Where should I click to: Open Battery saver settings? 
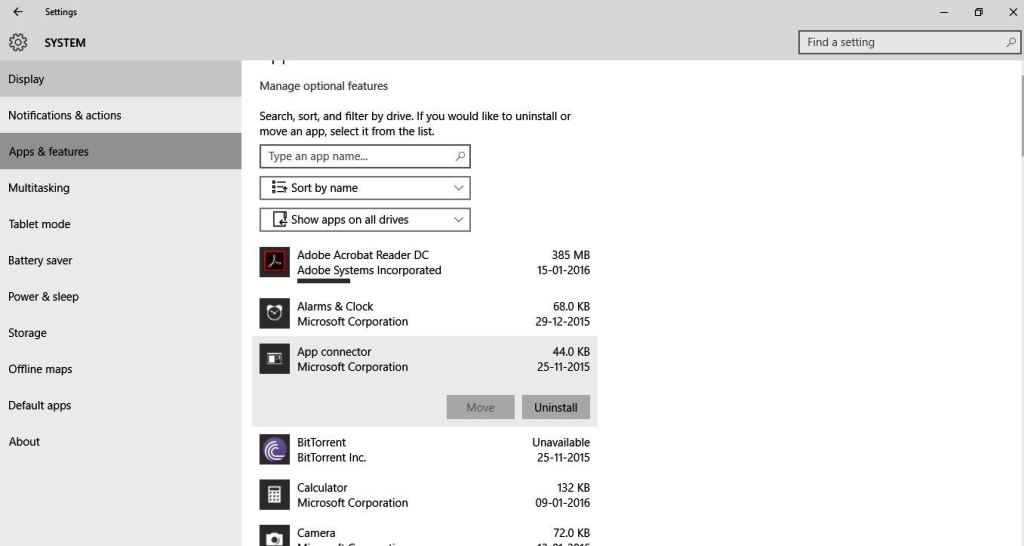121,260
